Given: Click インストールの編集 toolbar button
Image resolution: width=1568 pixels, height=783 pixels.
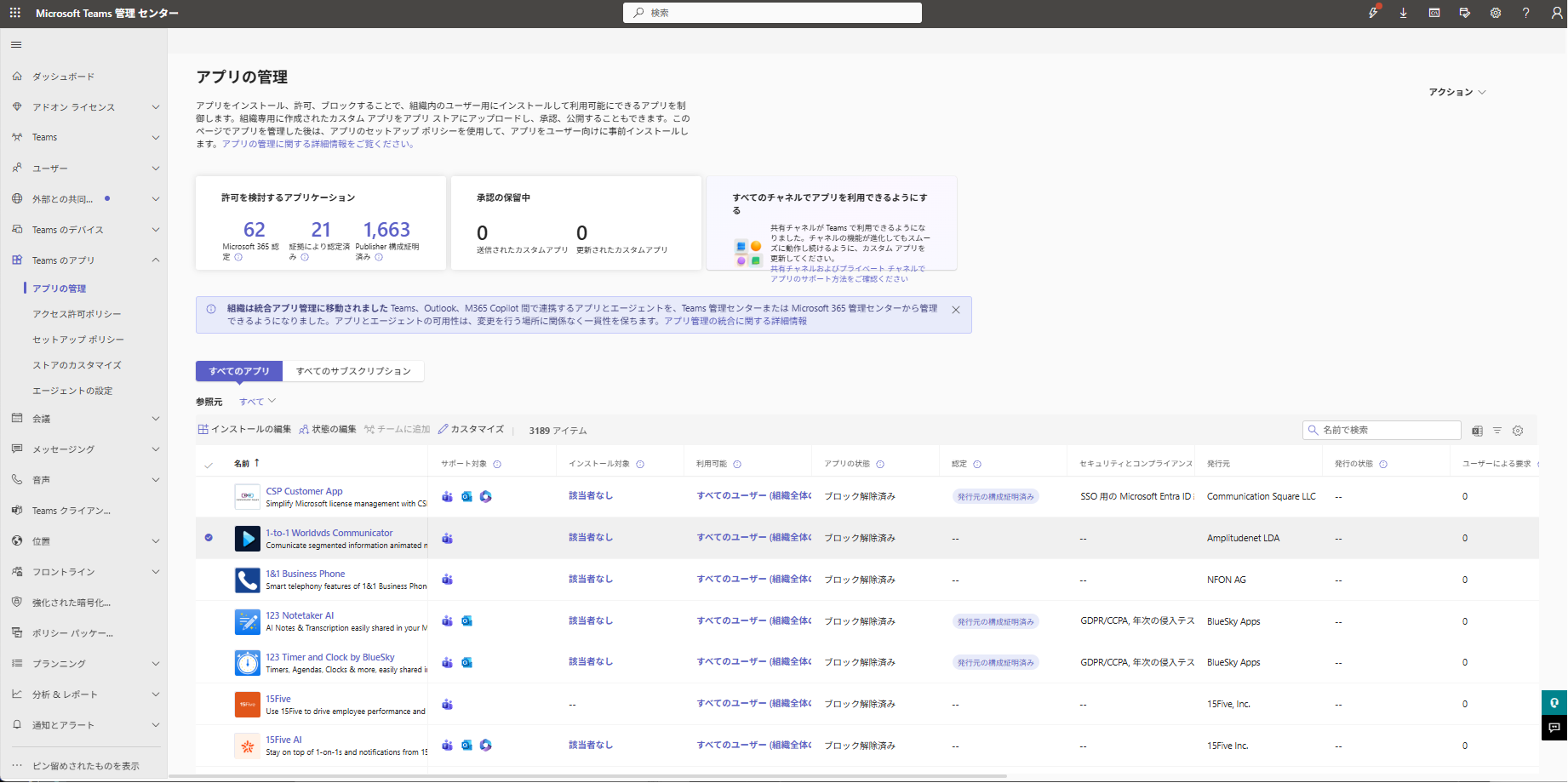Looking at the screenshot, I should 245,430.
